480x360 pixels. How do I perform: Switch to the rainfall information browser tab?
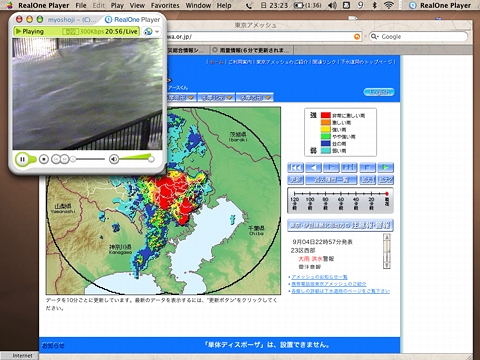click(252, 50)
